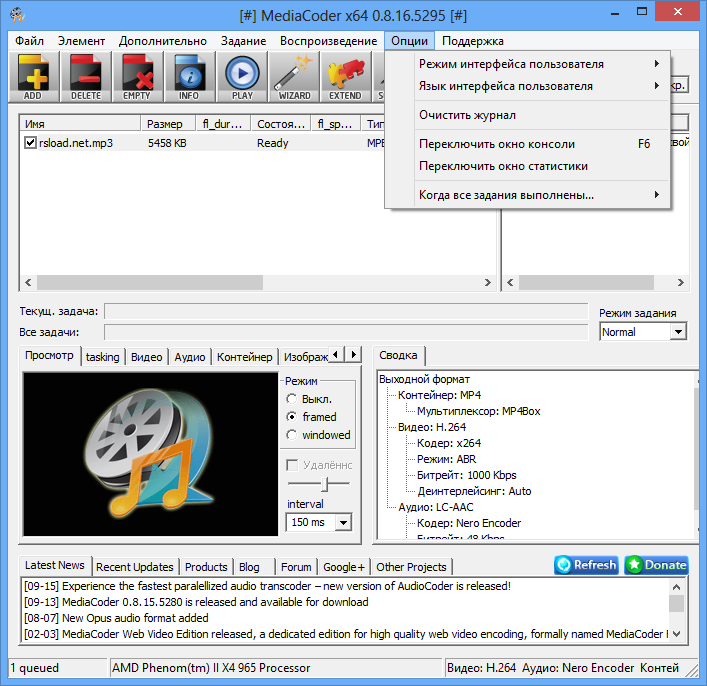Select the framed preview mode radio button
Image resolution: width=707 pixels, height=686 pixels.
[292, 417]
